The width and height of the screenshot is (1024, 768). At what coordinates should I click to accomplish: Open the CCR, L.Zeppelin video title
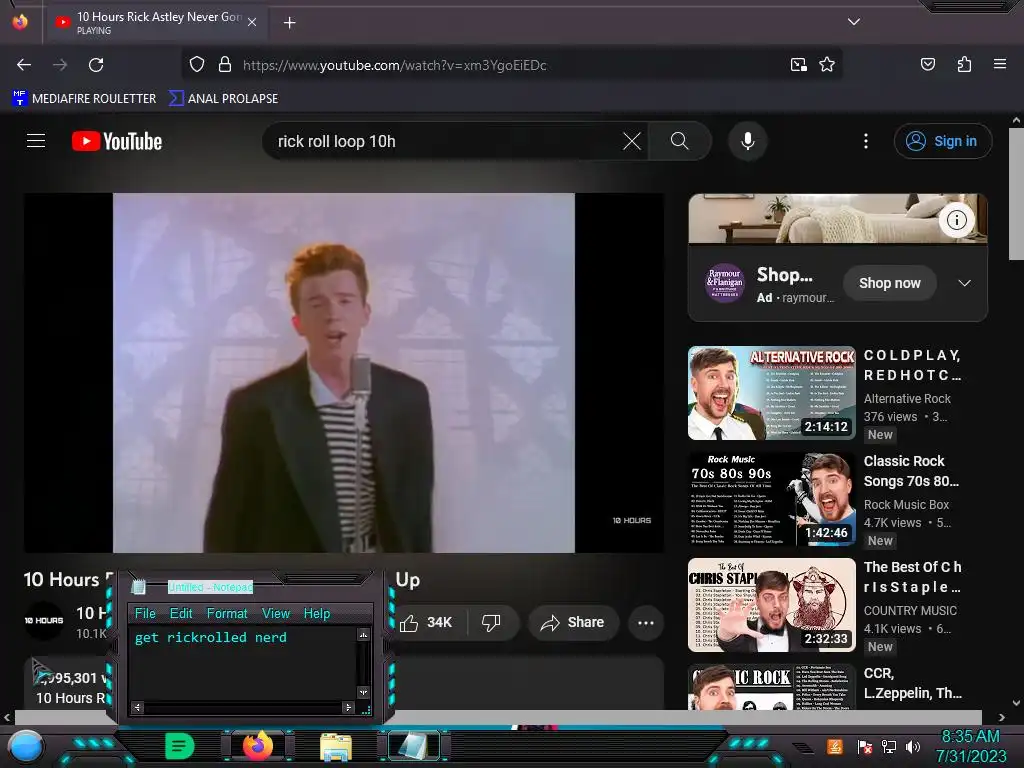pos(912,683)
